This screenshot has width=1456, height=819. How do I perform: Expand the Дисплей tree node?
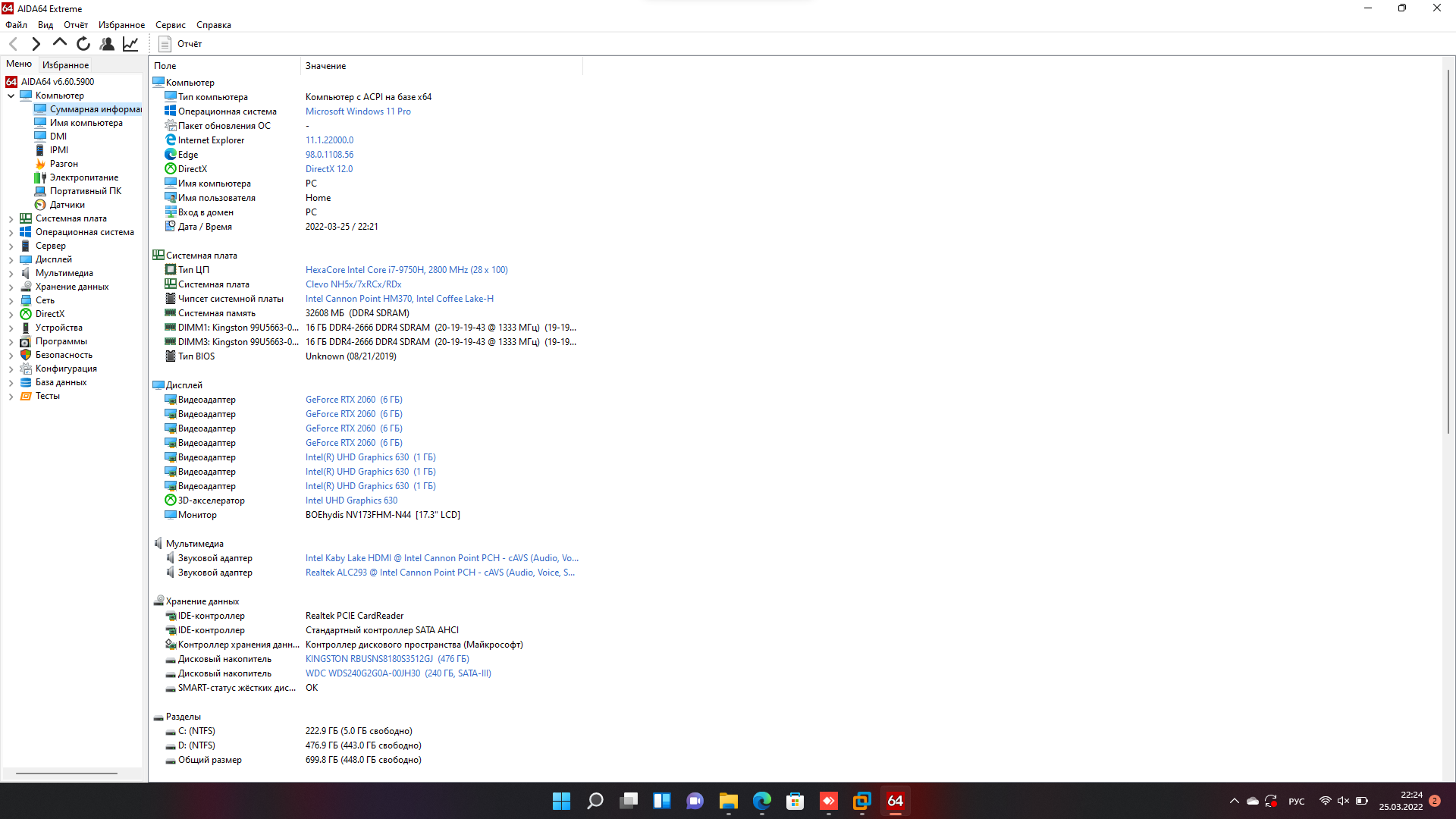click(11, 259)
